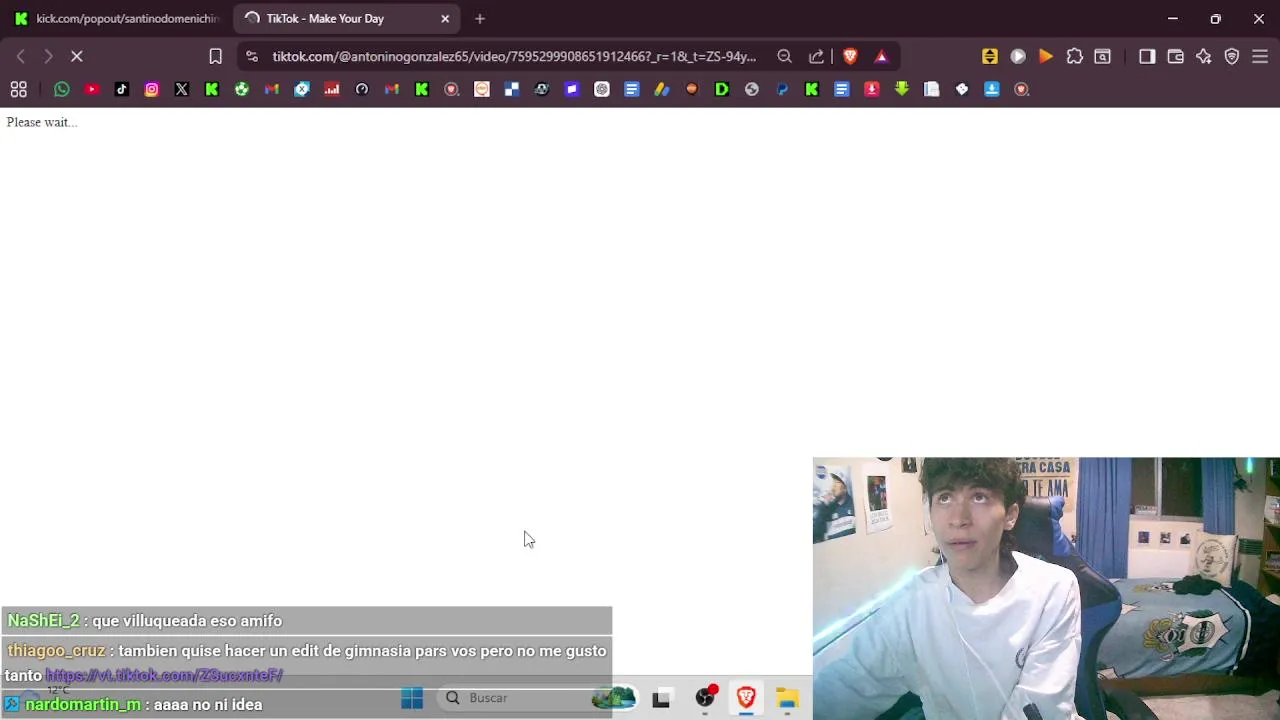1280x720 pixels.
Task: Open the Brave Wallet icon
Action: [x=1175, y=57]
